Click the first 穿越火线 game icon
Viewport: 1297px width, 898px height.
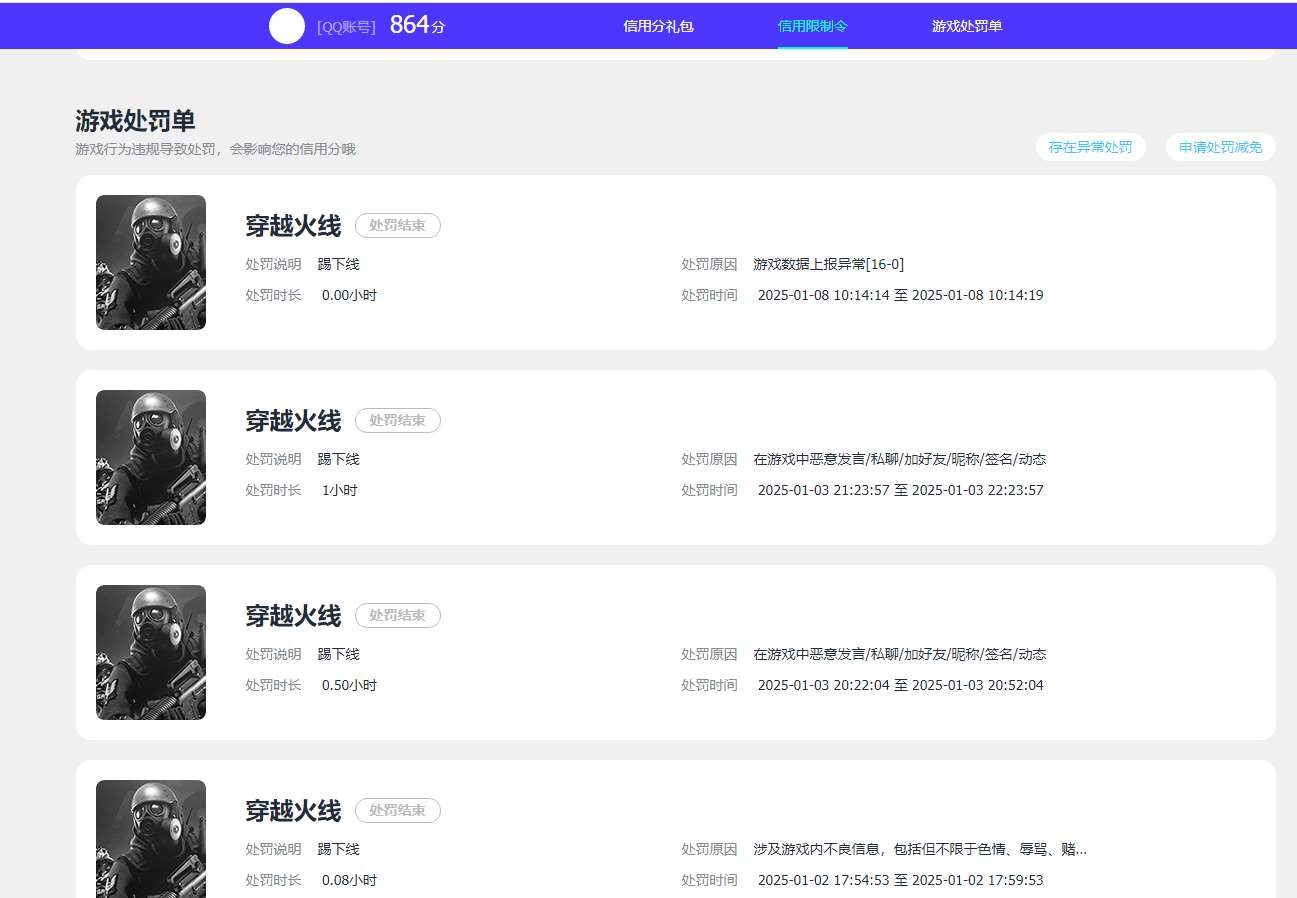tap(150, 262)
